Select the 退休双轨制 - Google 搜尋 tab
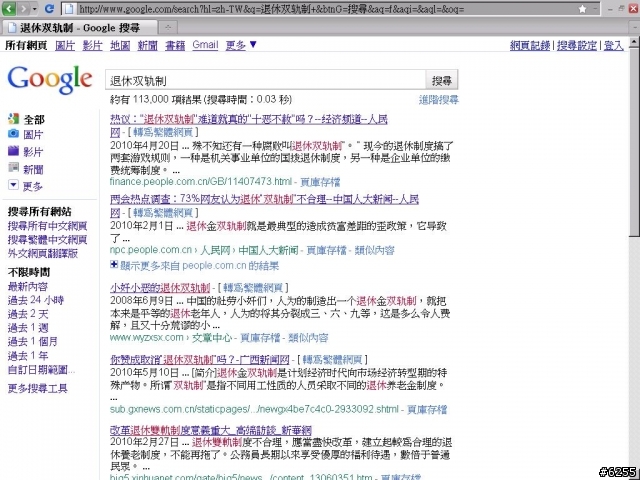 pyautogui.click(x=80, y=27)
